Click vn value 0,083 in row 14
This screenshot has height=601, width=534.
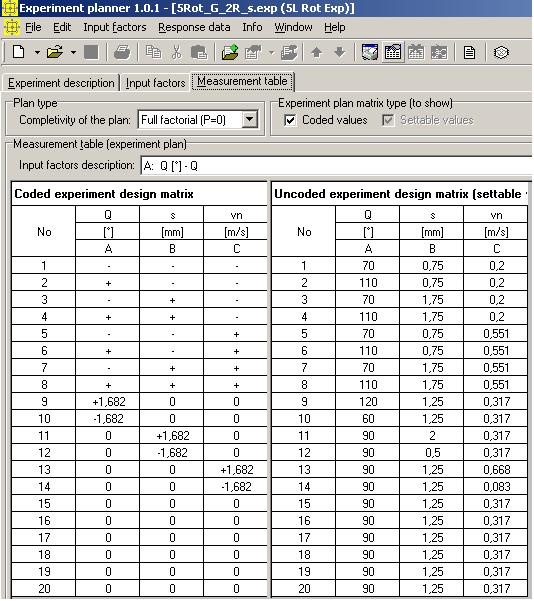[496, 487]
